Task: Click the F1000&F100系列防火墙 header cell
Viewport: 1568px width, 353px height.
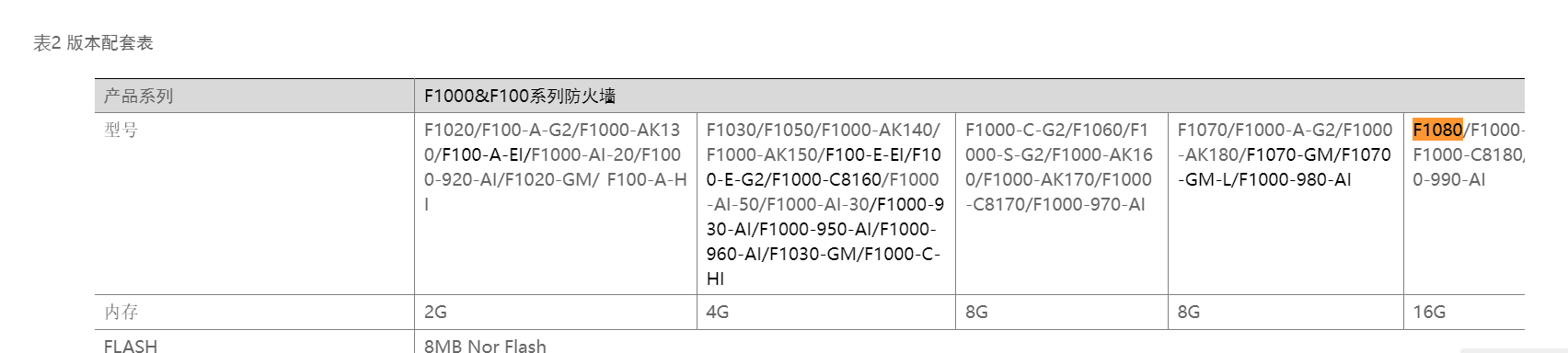Action: coord(969,96)
